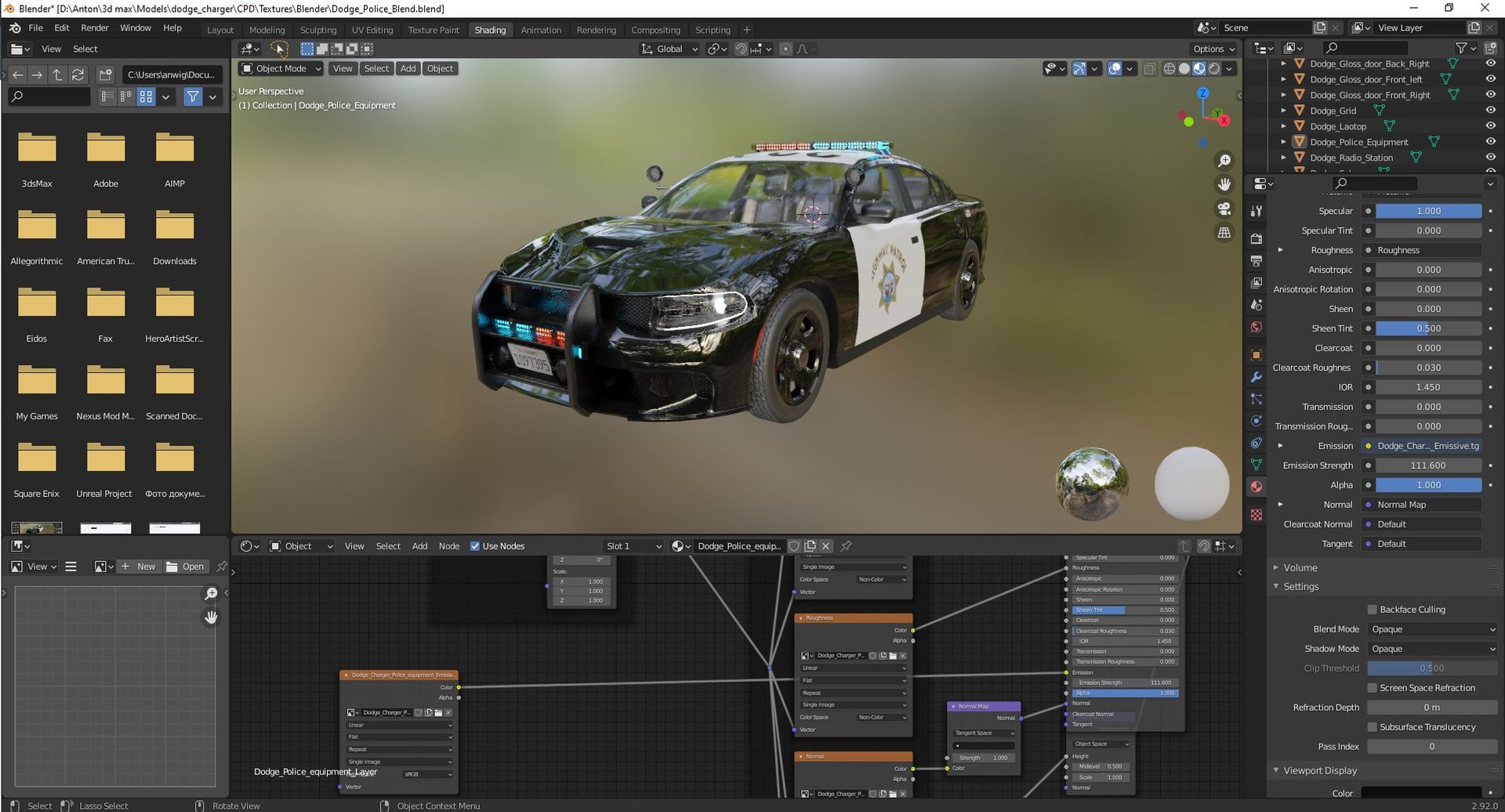This screenshot has height=812, width=1505.
Task: Create new folder icon in file browser
Action: click(x=105, y=75)
